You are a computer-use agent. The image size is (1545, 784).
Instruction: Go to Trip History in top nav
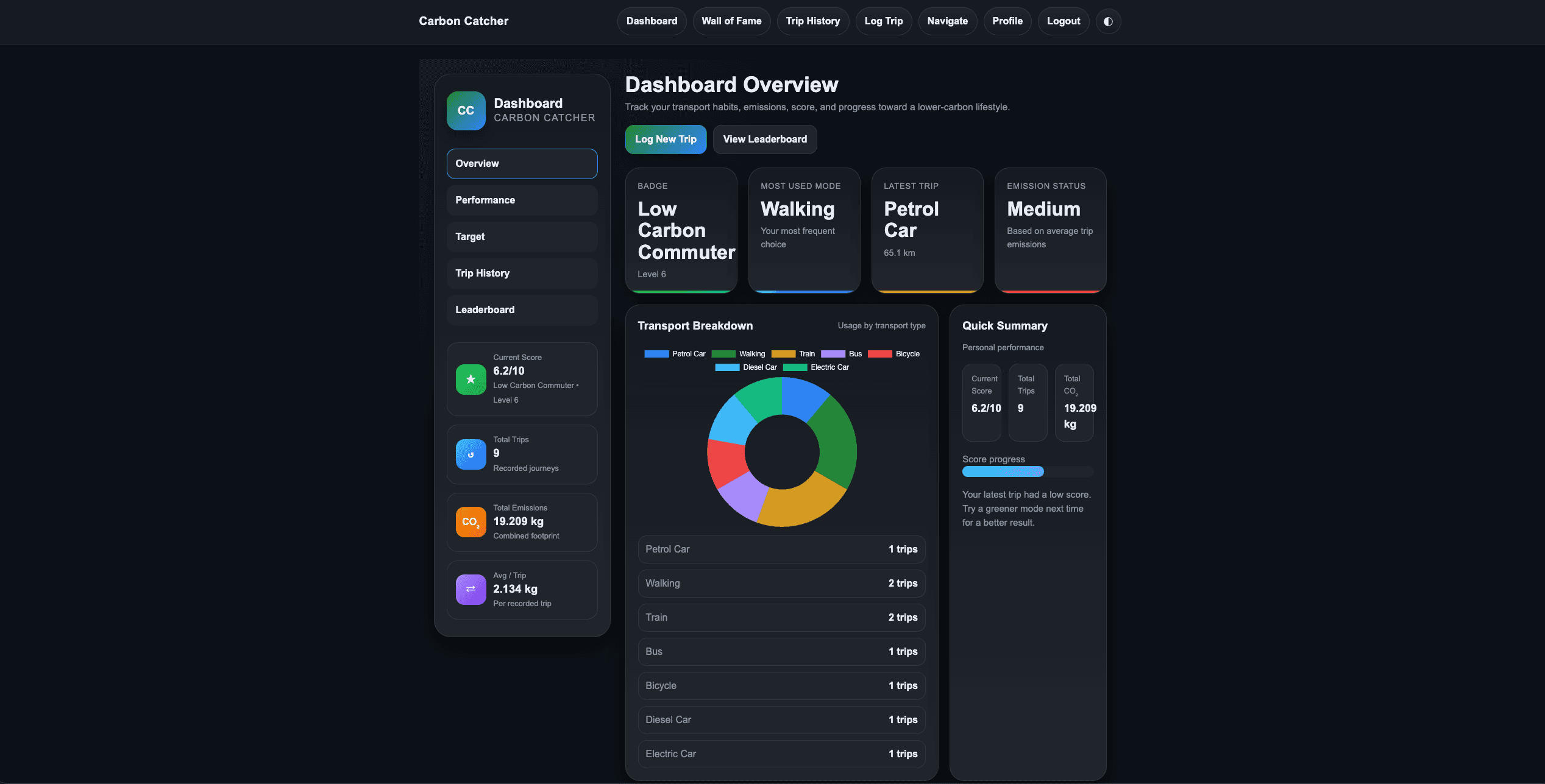click(813, 21)
